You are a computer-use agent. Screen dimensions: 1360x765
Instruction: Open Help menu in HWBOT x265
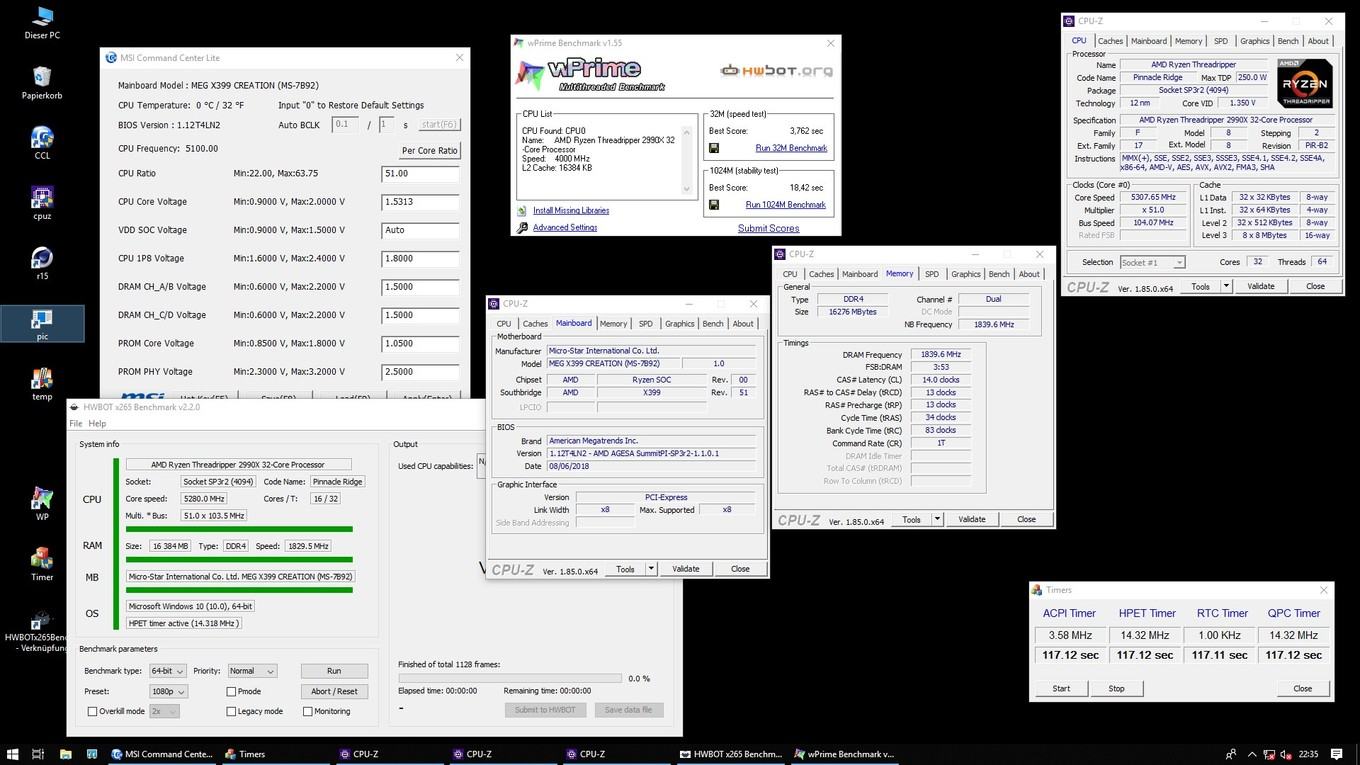click(x=97, y=423)
